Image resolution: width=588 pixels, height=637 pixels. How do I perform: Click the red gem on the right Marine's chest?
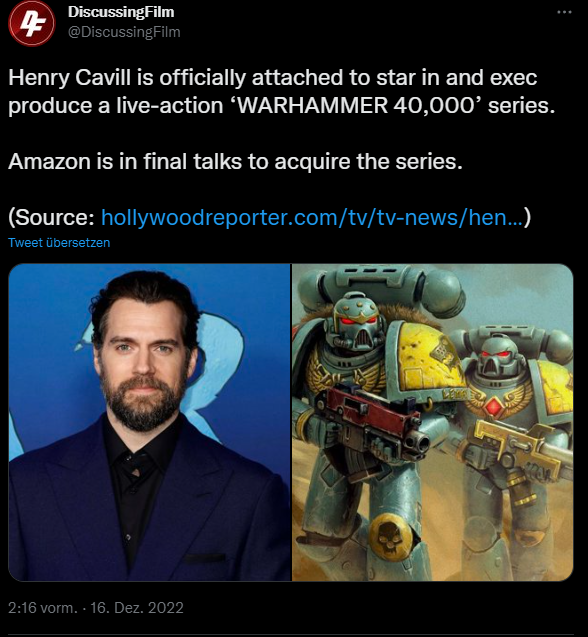(493, 406)
